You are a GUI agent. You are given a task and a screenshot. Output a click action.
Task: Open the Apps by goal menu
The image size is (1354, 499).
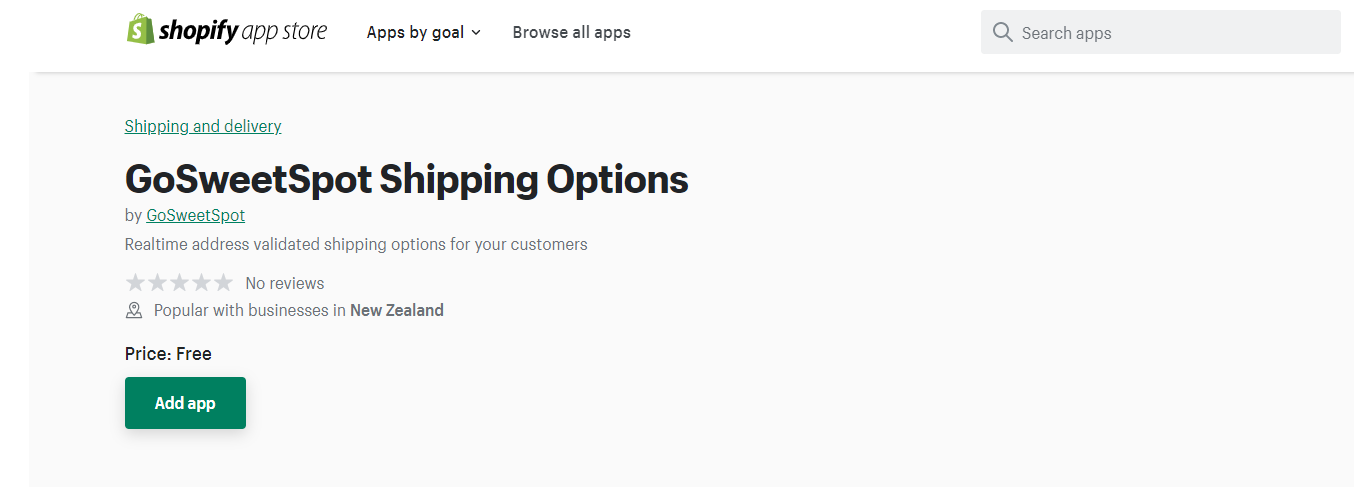click(x=423, y=33)
